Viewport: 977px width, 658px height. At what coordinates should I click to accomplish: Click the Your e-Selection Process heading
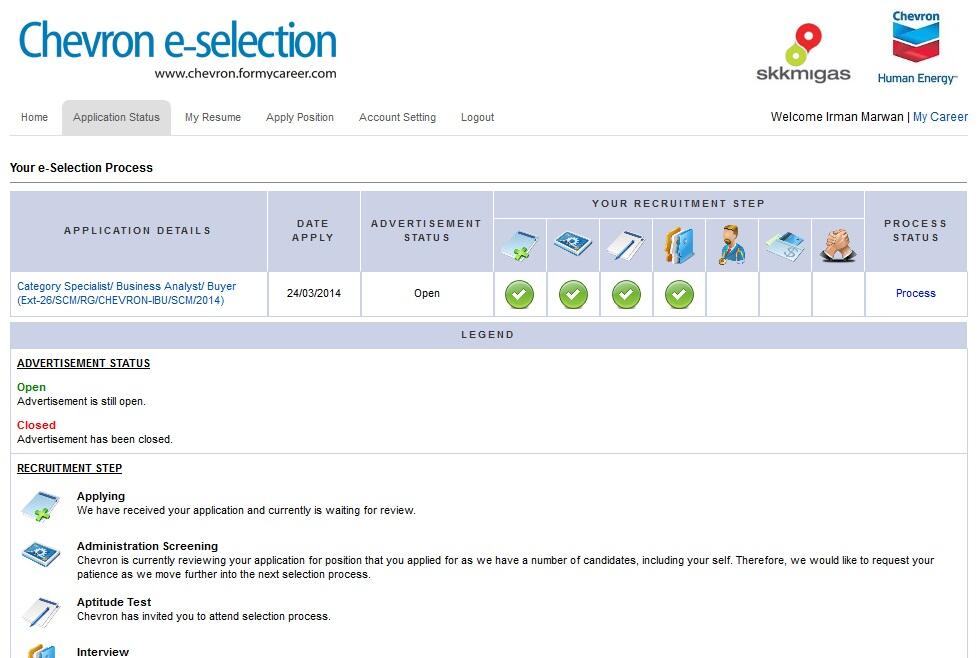(81, 168)
